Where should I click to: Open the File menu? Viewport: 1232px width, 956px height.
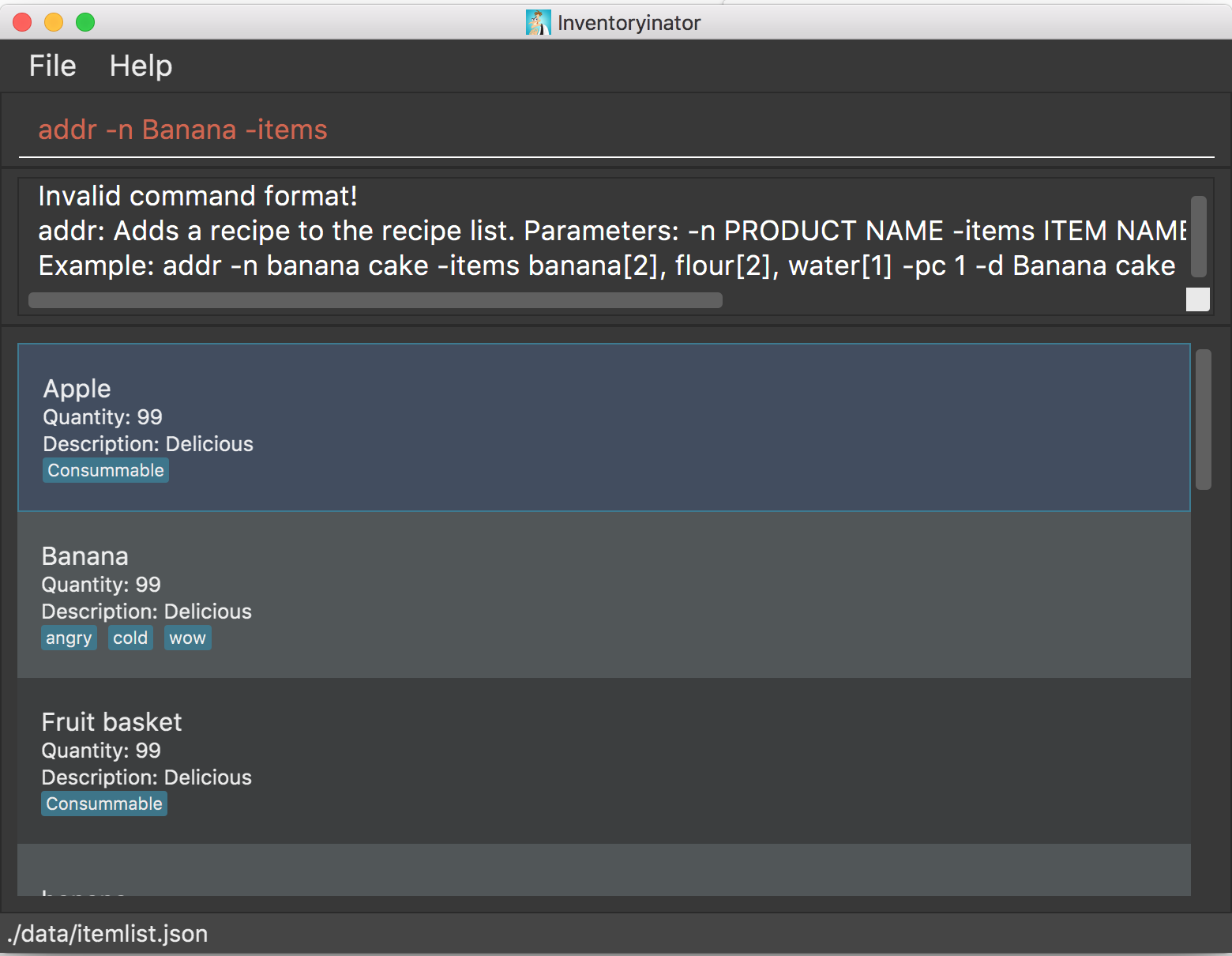click(x=52, y=66)
